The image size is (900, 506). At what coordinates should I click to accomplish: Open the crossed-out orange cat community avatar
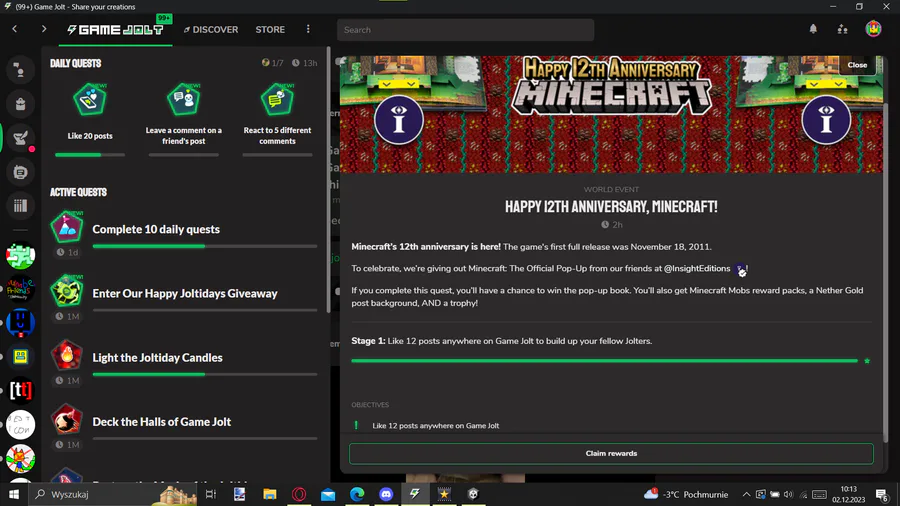(21, 458)
